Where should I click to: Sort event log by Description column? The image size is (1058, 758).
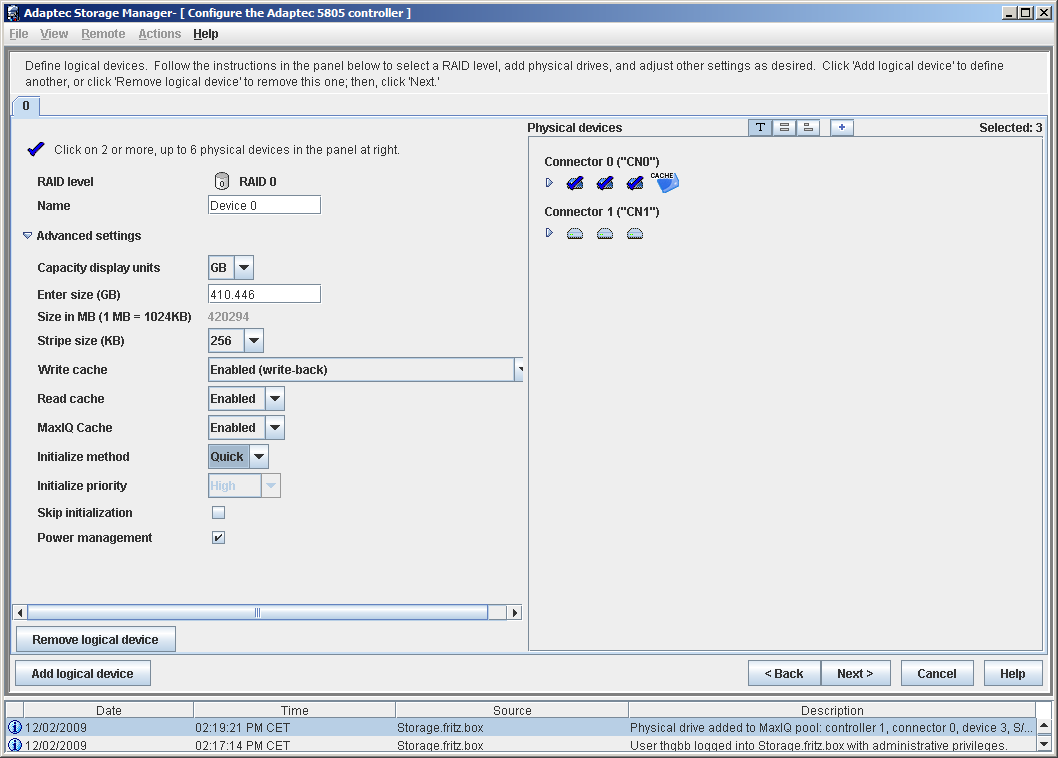832,710
